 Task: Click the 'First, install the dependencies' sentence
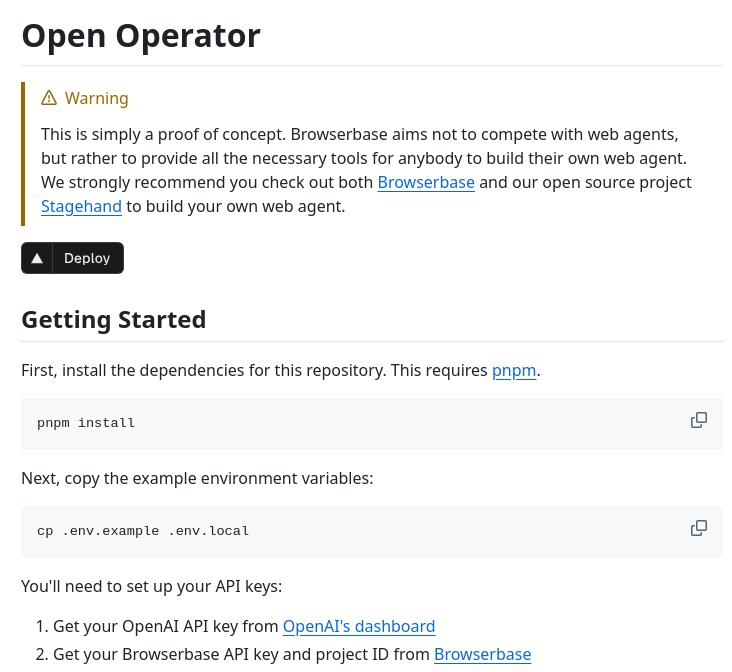(x=281, y=370)
